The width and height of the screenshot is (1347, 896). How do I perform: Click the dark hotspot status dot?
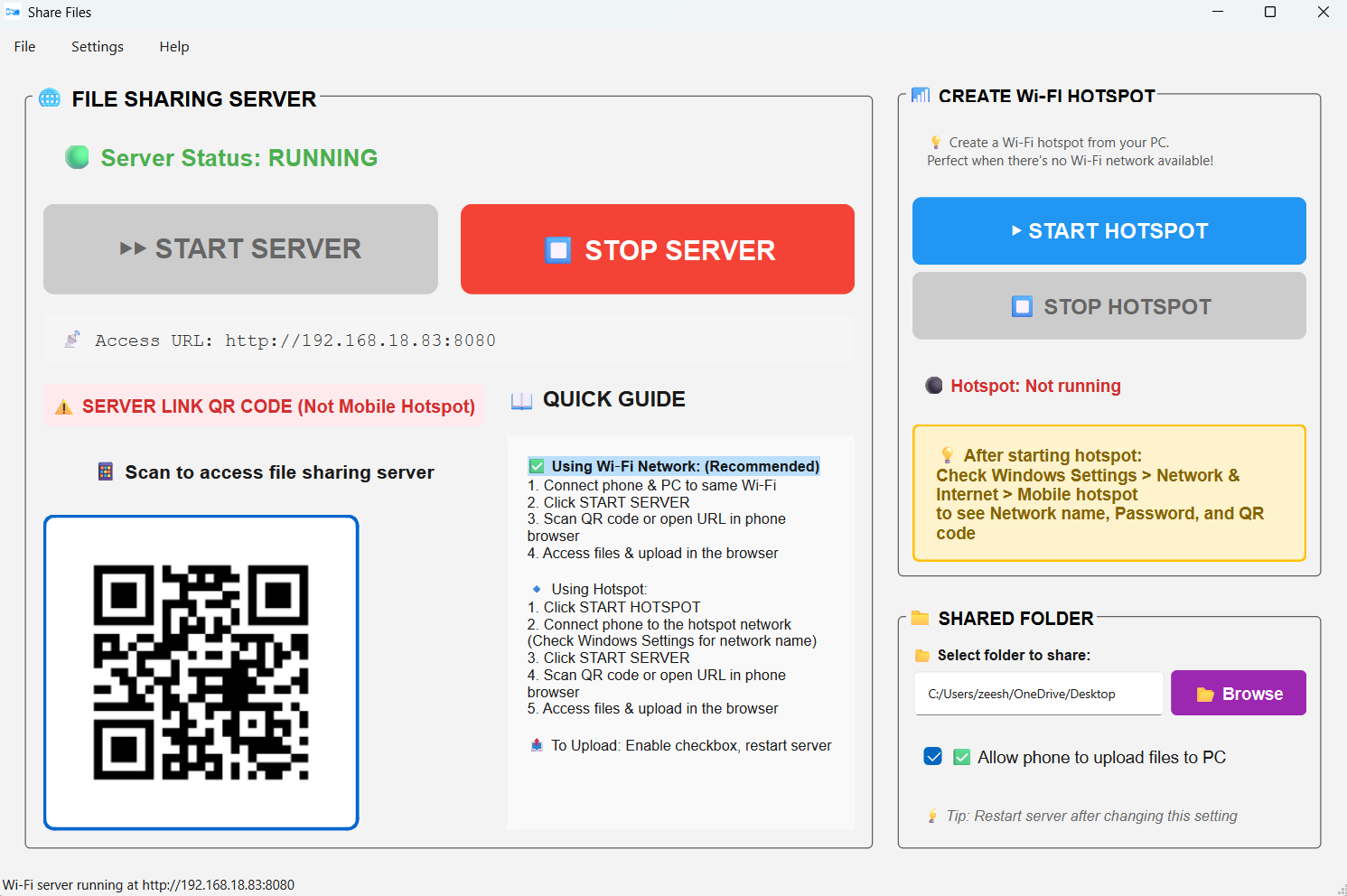tap(933, 385)
